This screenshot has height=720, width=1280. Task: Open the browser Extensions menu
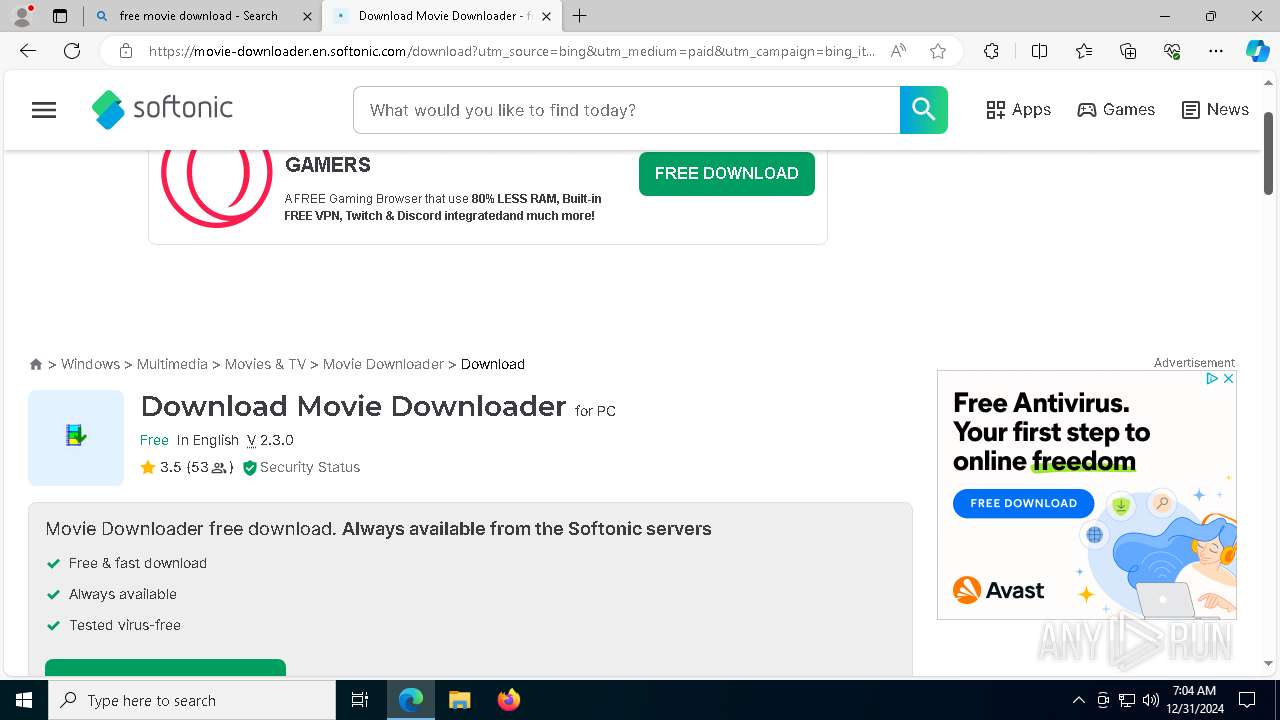tap(991, 51)
